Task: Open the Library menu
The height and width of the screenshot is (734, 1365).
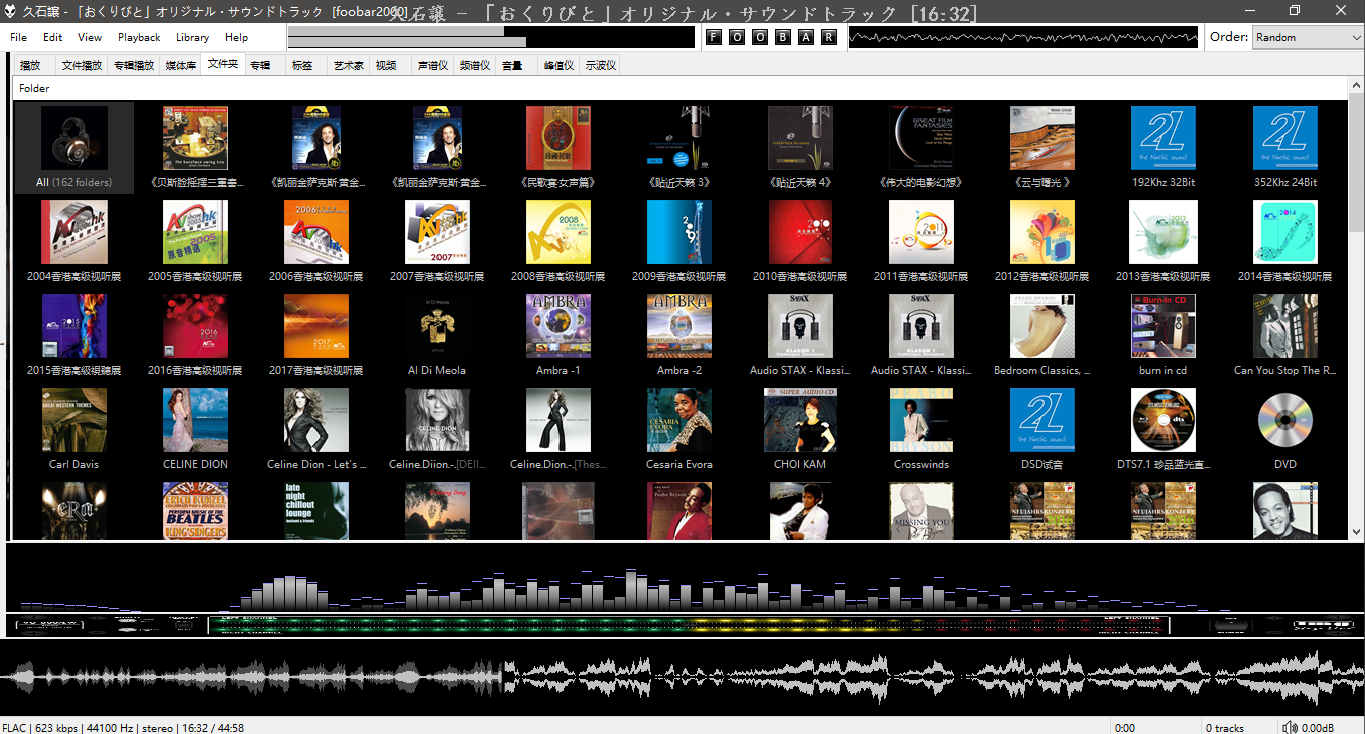Action: (192, 37)
